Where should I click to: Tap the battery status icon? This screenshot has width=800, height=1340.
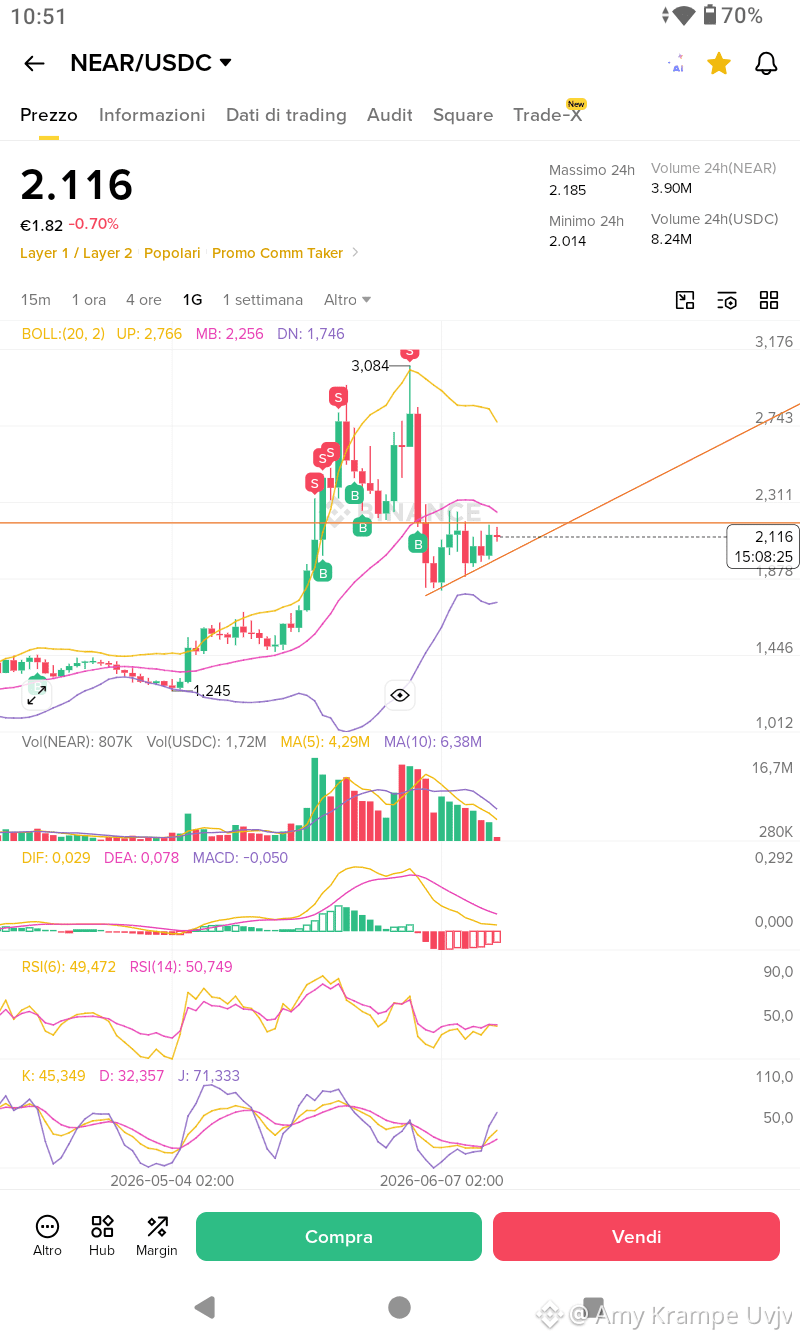tap(709, 15)
